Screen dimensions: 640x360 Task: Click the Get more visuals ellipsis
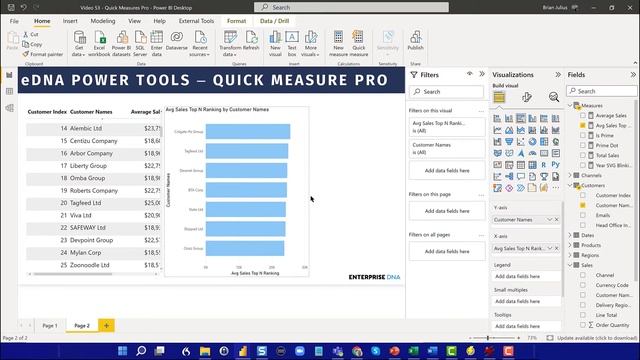556,188
